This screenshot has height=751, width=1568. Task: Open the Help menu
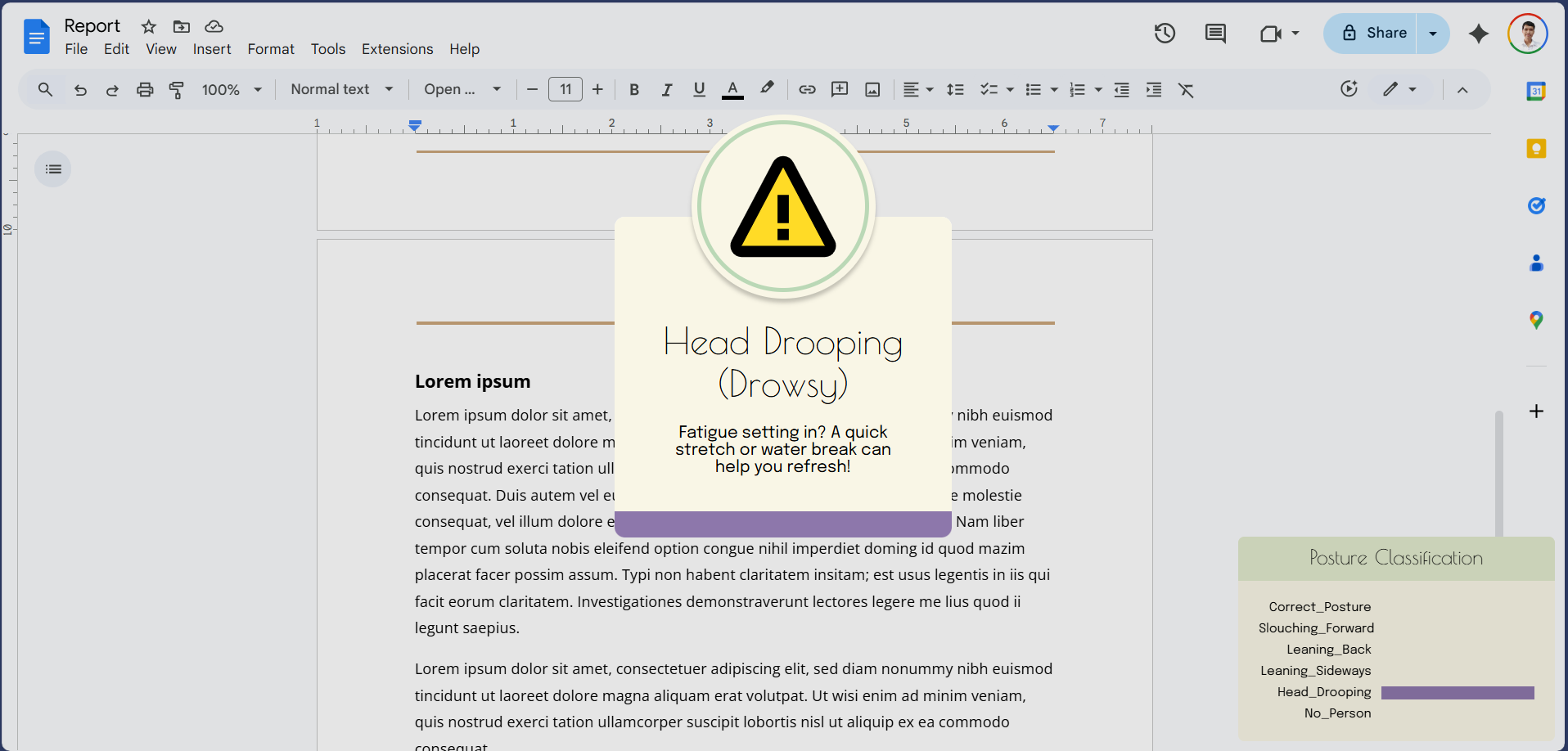click(x=464, y=49)
